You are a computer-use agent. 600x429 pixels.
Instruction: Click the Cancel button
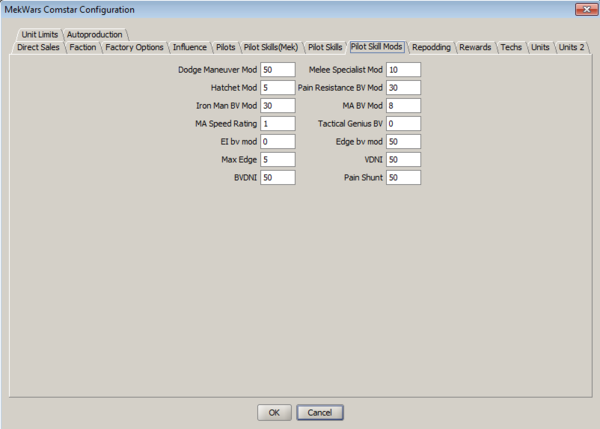click(x=320, y=412)
